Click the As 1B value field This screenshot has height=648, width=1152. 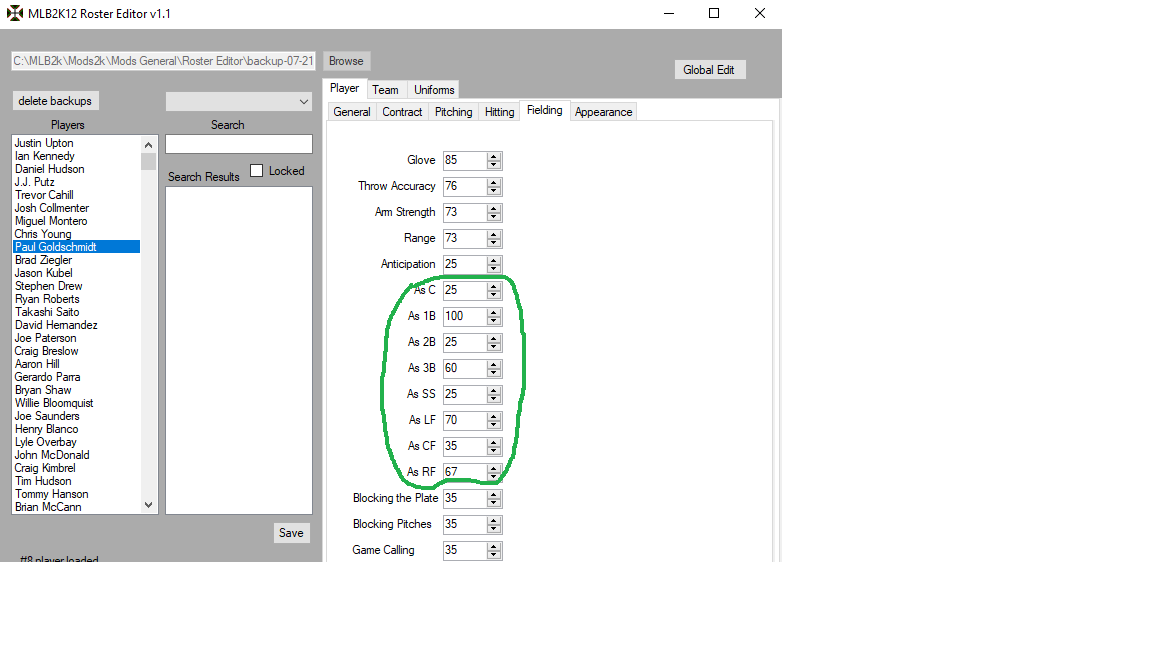click(x=464, y=316)
